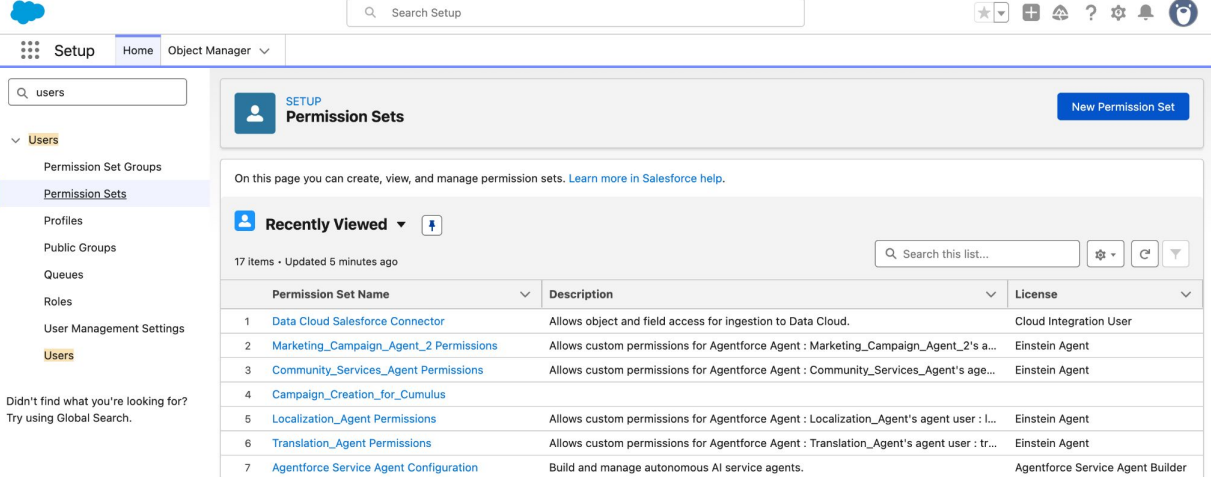The width and height of the screenshot is (1211, 477).
Task: Click the Quick Find box containing users
Action: [97, 92]
